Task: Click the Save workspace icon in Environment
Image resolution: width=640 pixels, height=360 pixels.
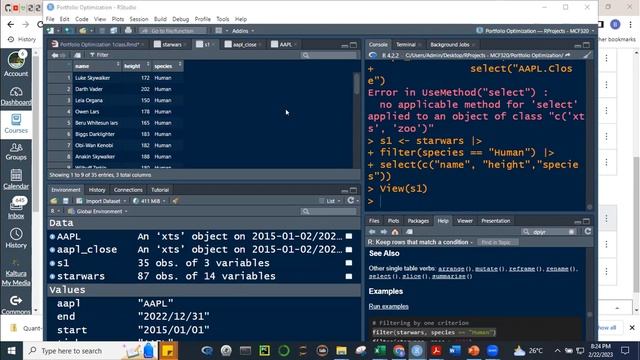Action: click(65, 201)
